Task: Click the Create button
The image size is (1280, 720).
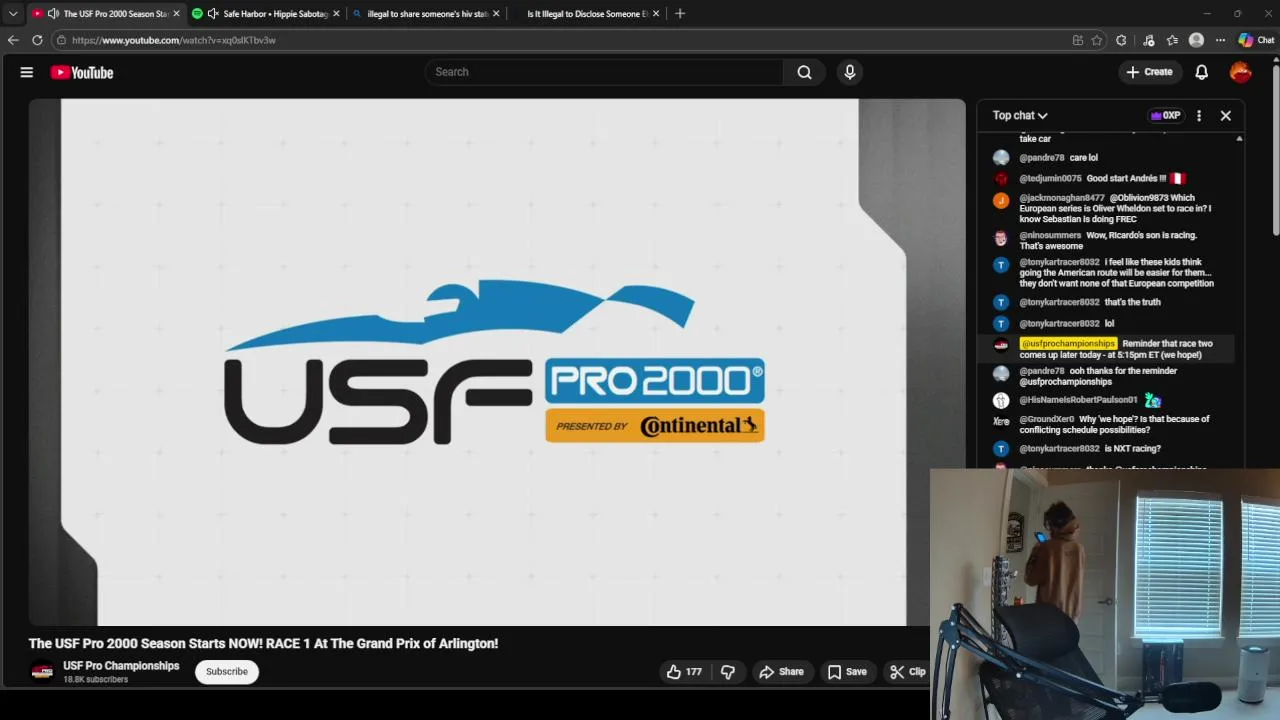Action: click(1149, 72)
